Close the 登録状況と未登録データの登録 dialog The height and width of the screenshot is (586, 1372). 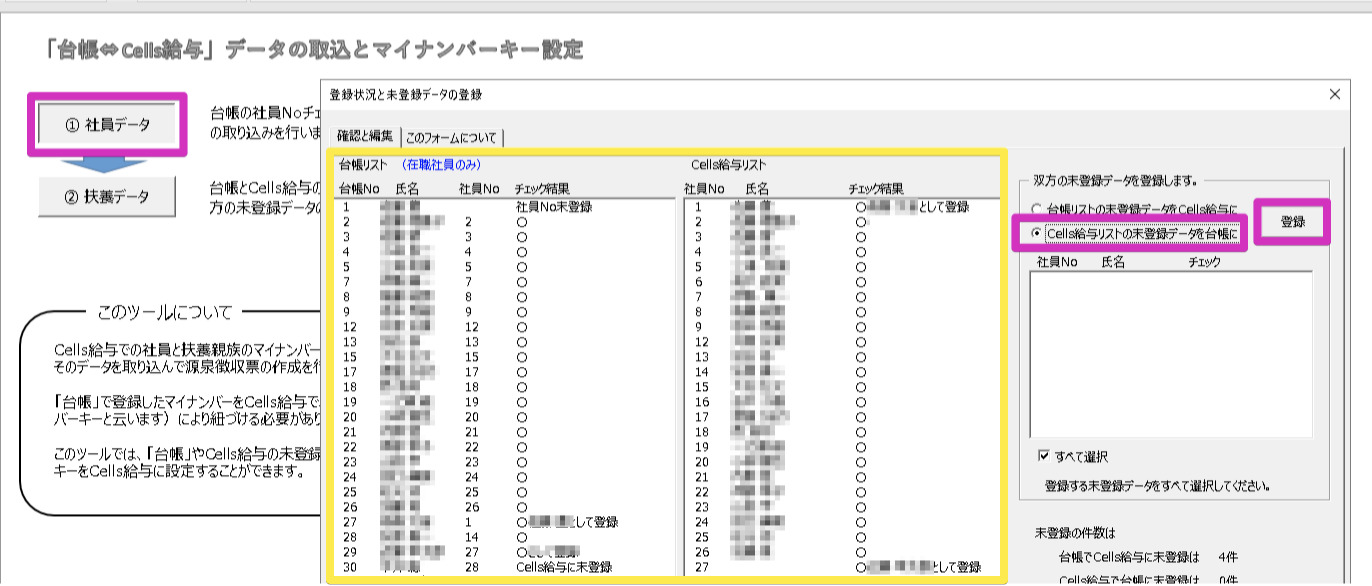(x=1334, y=95)
